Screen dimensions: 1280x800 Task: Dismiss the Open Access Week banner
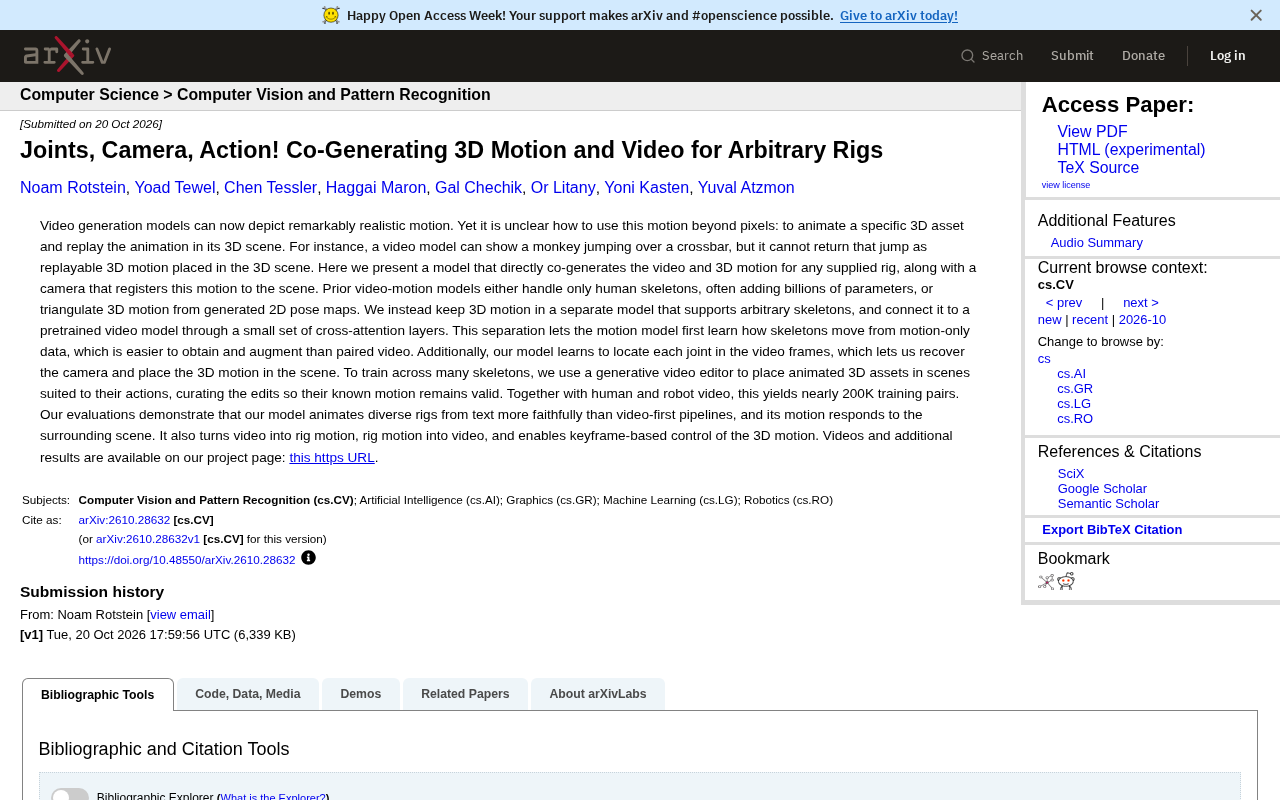coord(1256,15)
